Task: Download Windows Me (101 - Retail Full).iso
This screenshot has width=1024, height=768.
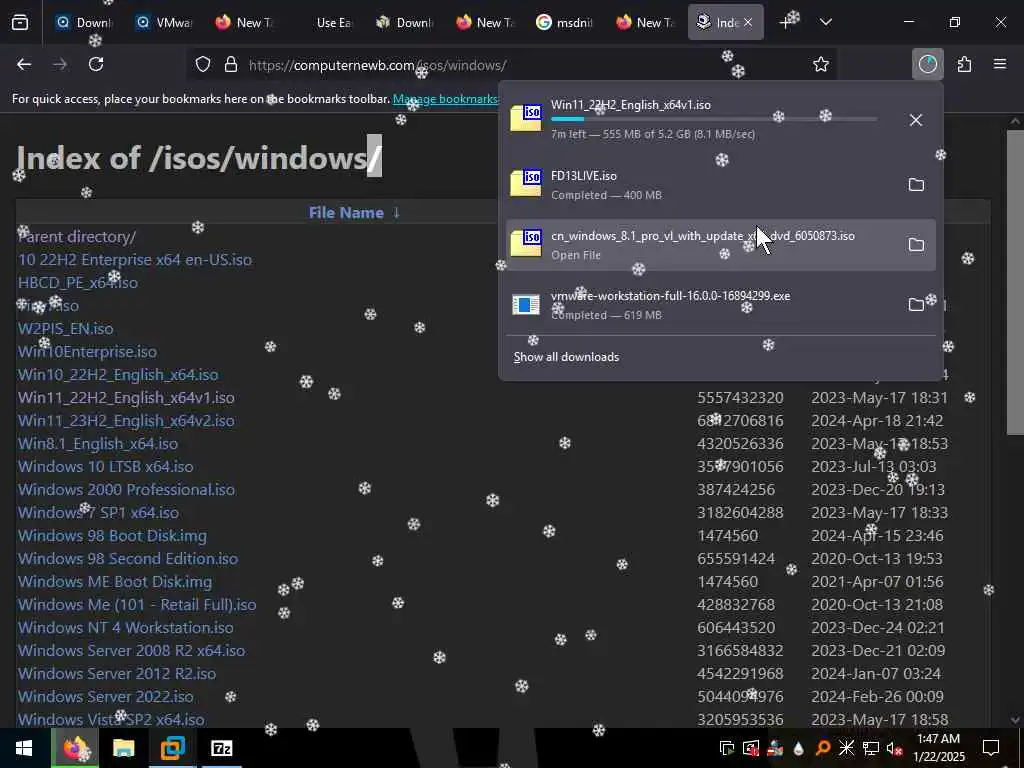Action: [136, 604]
